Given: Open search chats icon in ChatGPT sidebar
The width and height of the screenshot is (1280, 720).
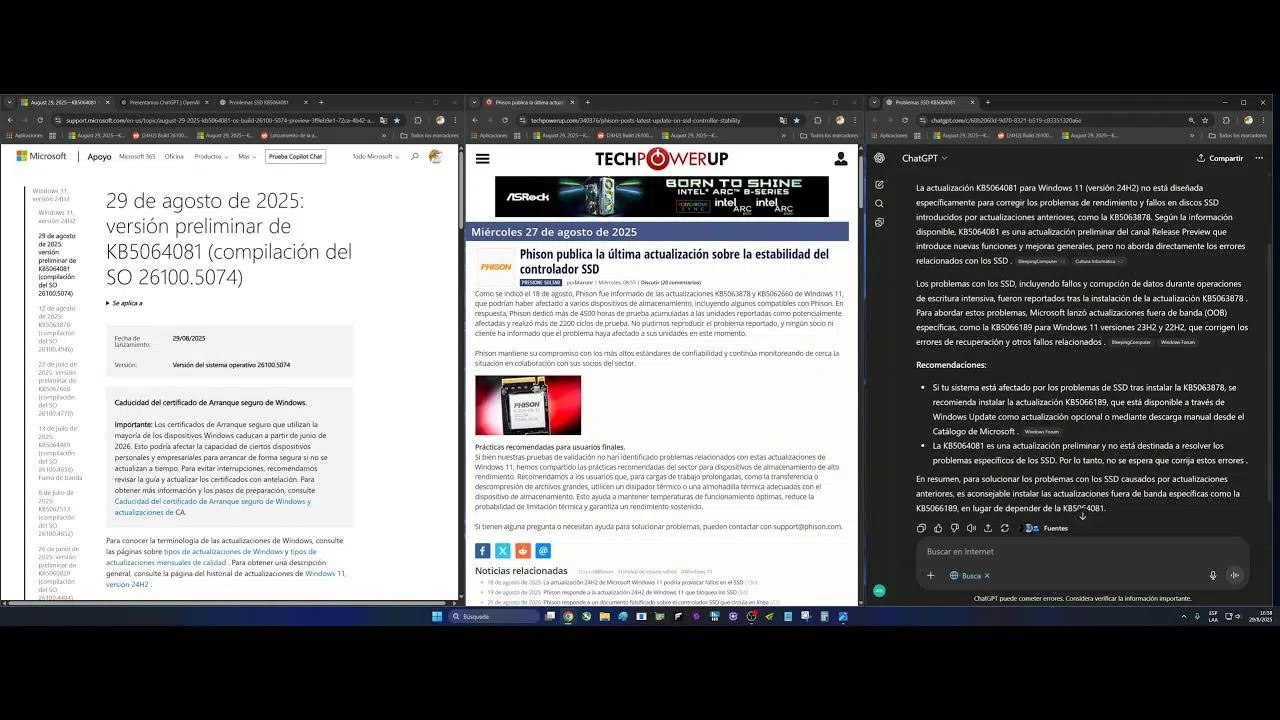Looking at the screenshot, I should (879, 203).
